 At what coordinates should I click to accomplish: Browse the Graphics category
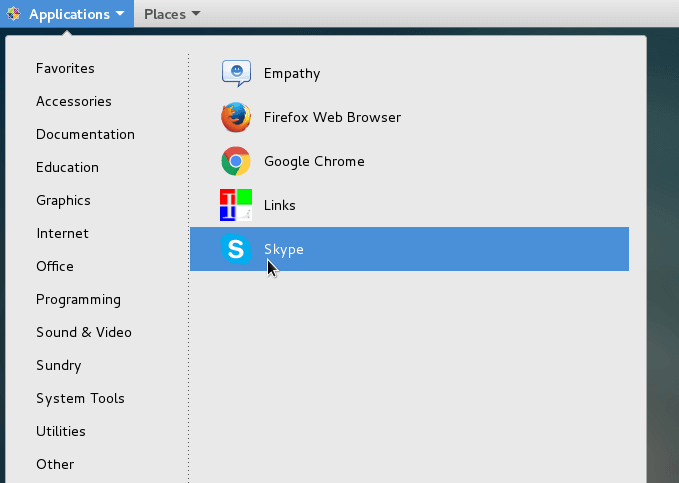(63, 200)
